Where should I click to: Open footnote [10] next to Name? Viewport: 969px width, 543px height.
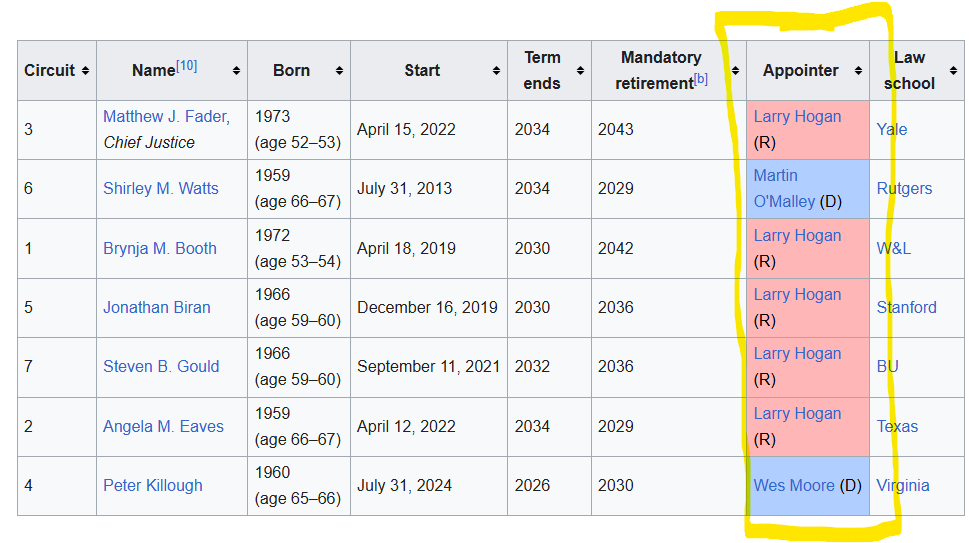(x=187, y=65)
